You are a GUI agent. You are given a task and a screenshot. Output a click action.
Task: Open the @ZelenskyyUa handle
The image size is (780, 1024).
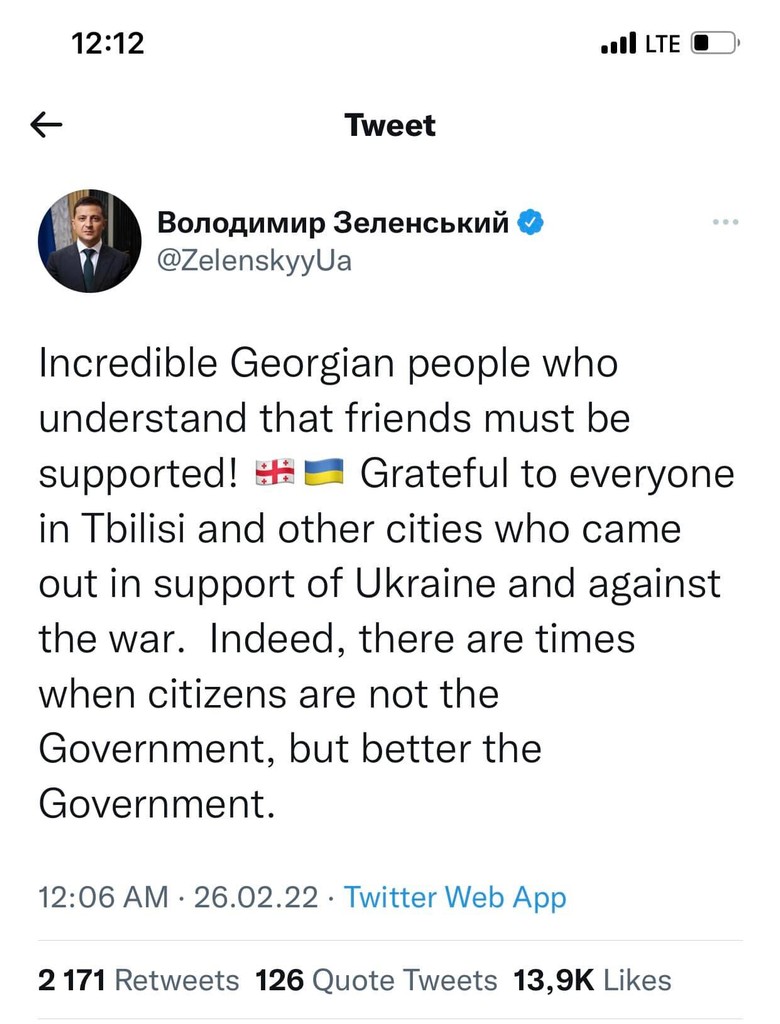point(255,264)
